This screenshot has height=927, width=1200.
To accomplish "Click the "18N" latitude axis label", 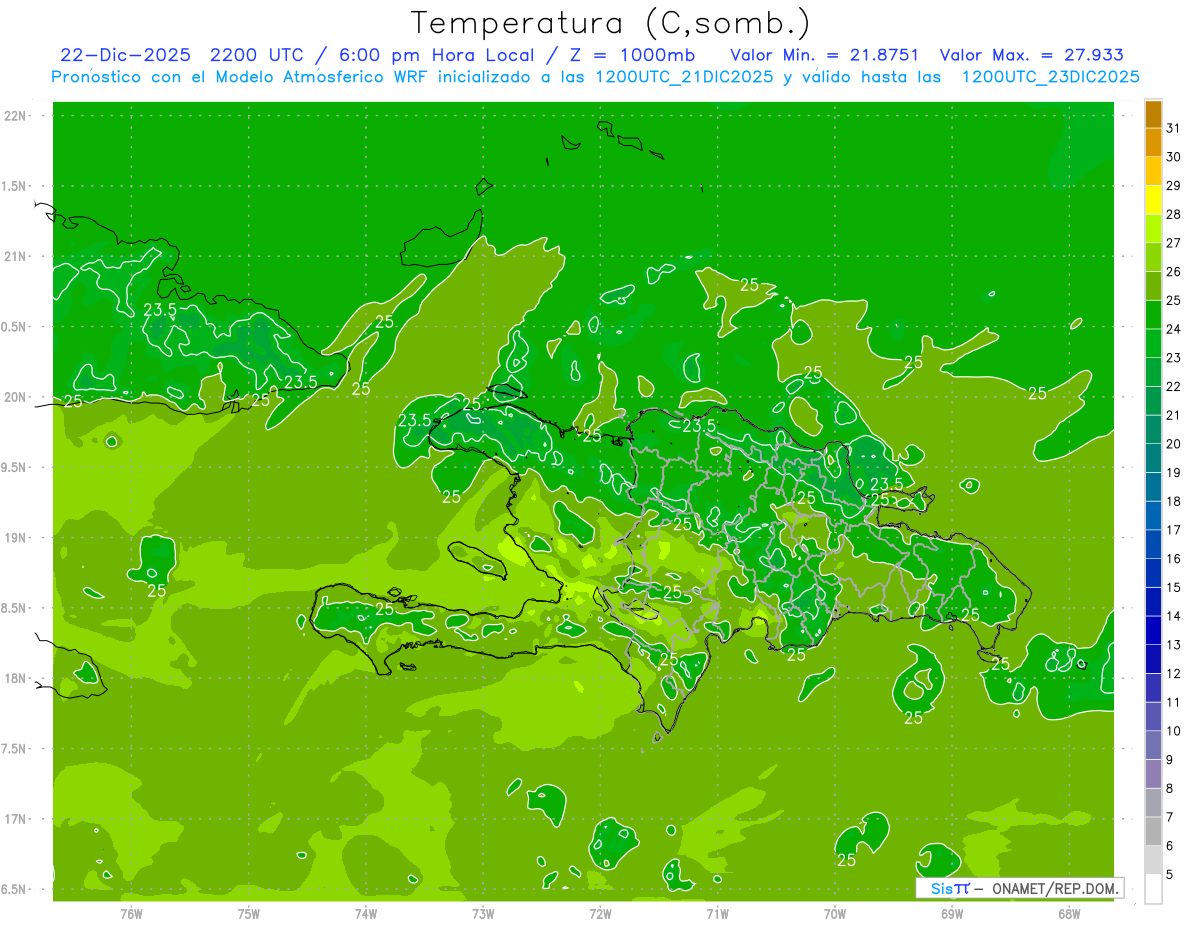I will [x=16, y=678].
